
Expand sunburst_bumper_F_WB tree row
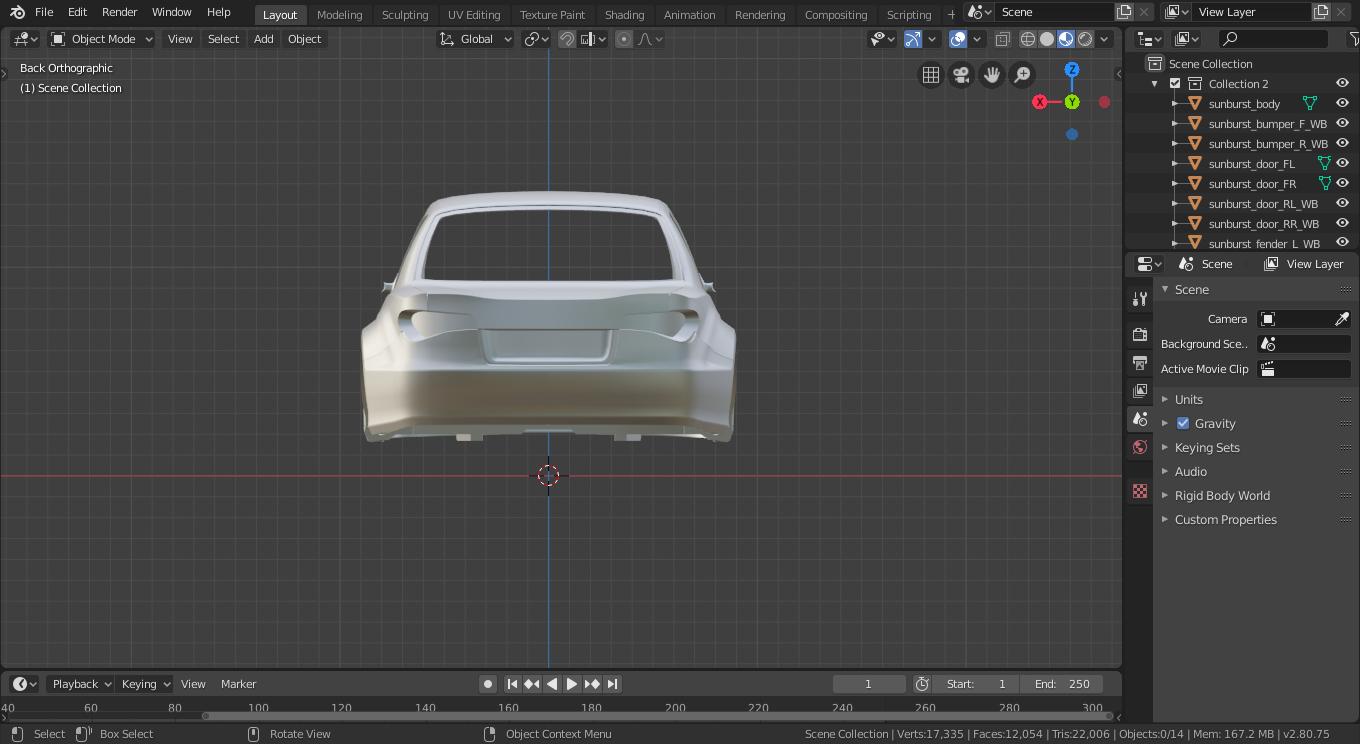[1175, 123]
